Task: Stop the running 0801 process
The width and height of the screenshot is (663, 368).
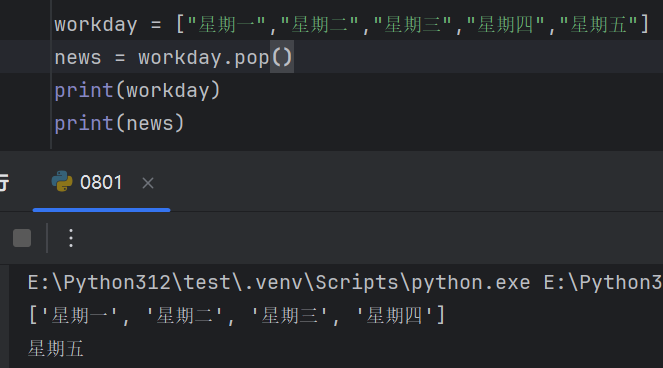Action: (x=22, y=238)
